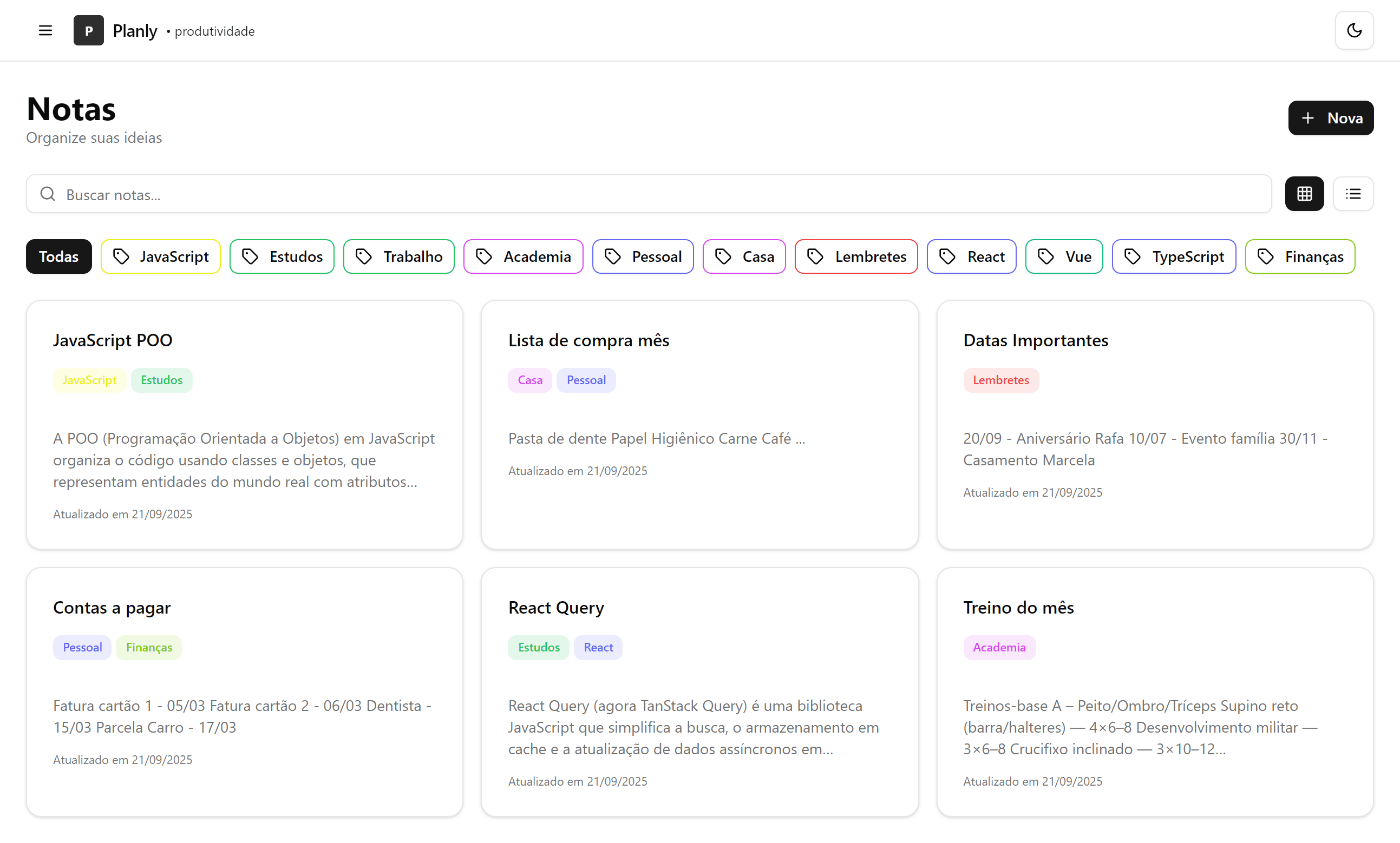This screenshot has width=1400, height=843.
Task: Select the Todas filter tab
Action: [58, 257]
